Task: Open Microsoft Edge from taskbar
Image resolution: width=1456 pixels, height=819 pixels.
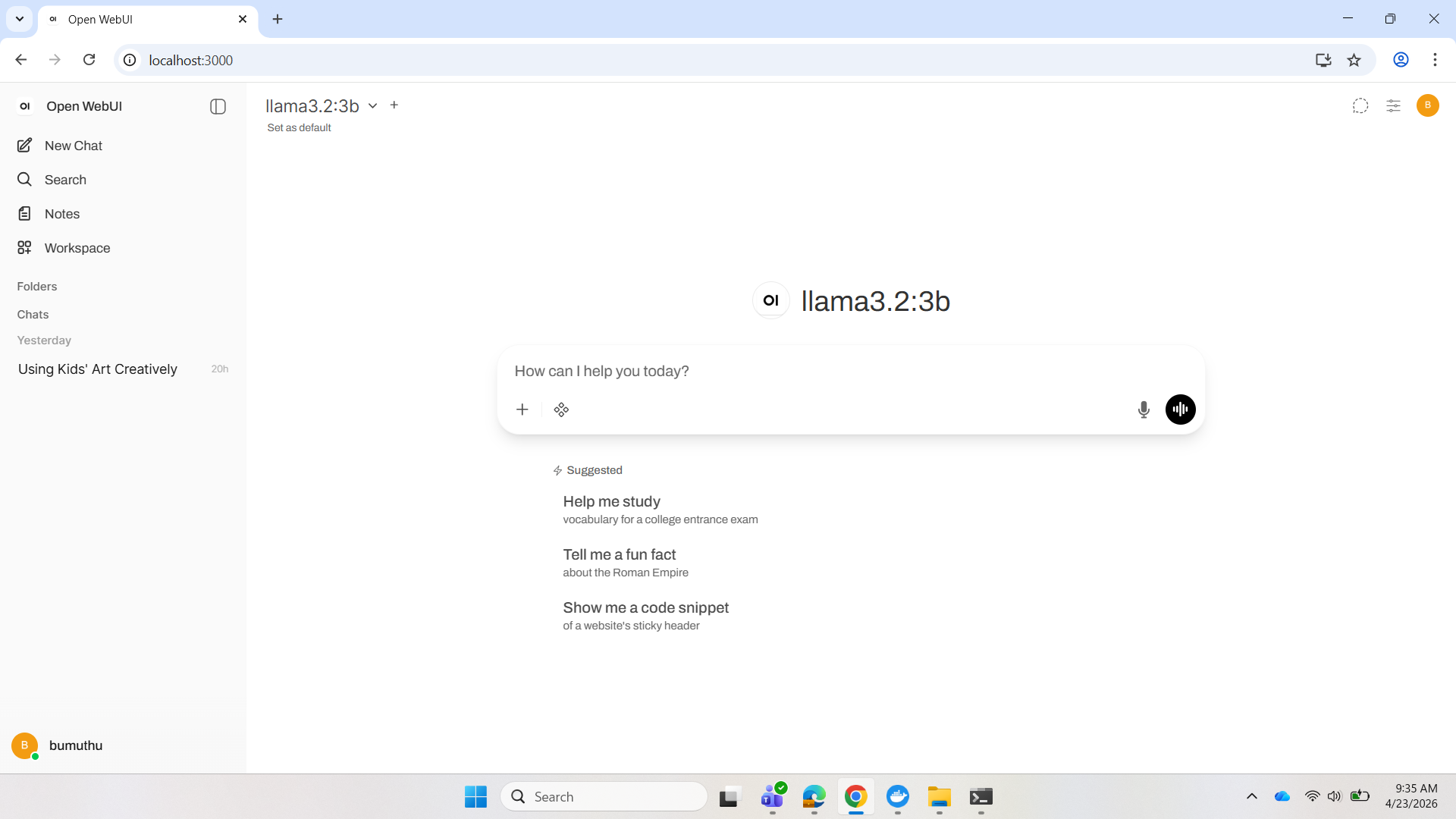Action: coord(814,797)
